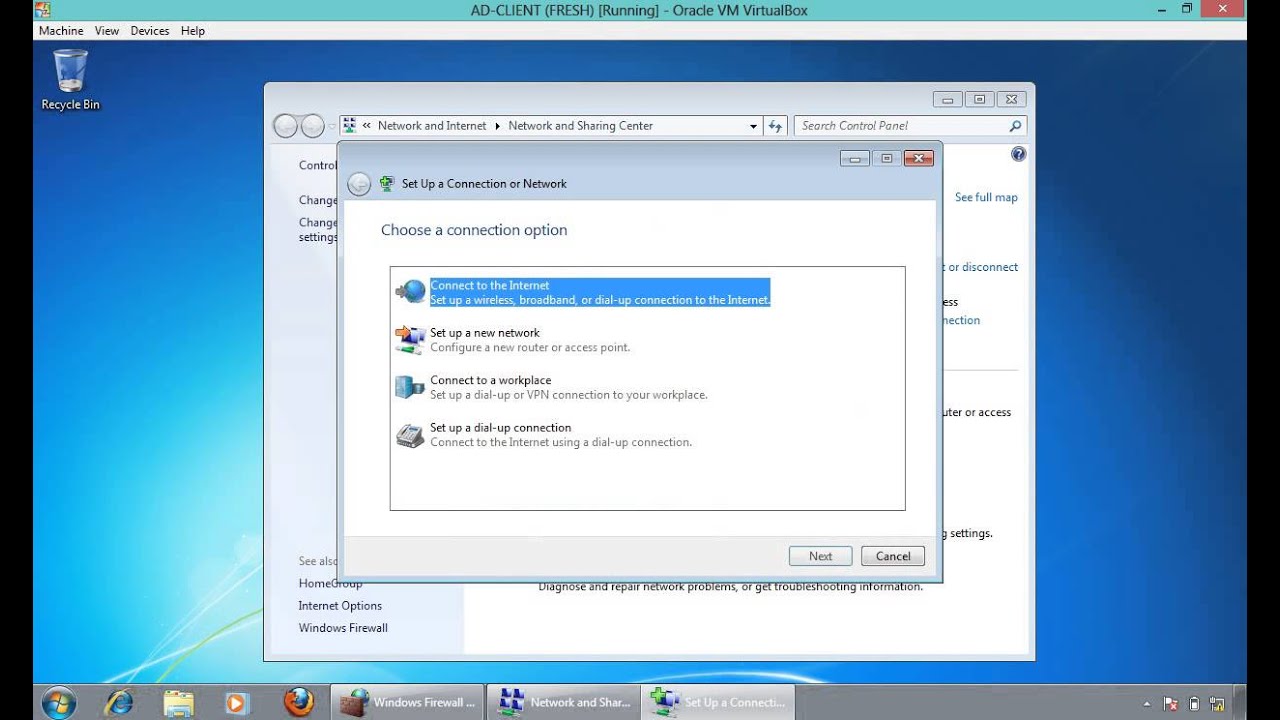Open the breadcrumb double-chevron overflow
This screenshot has width=1280, height=720.
(367, 126)
